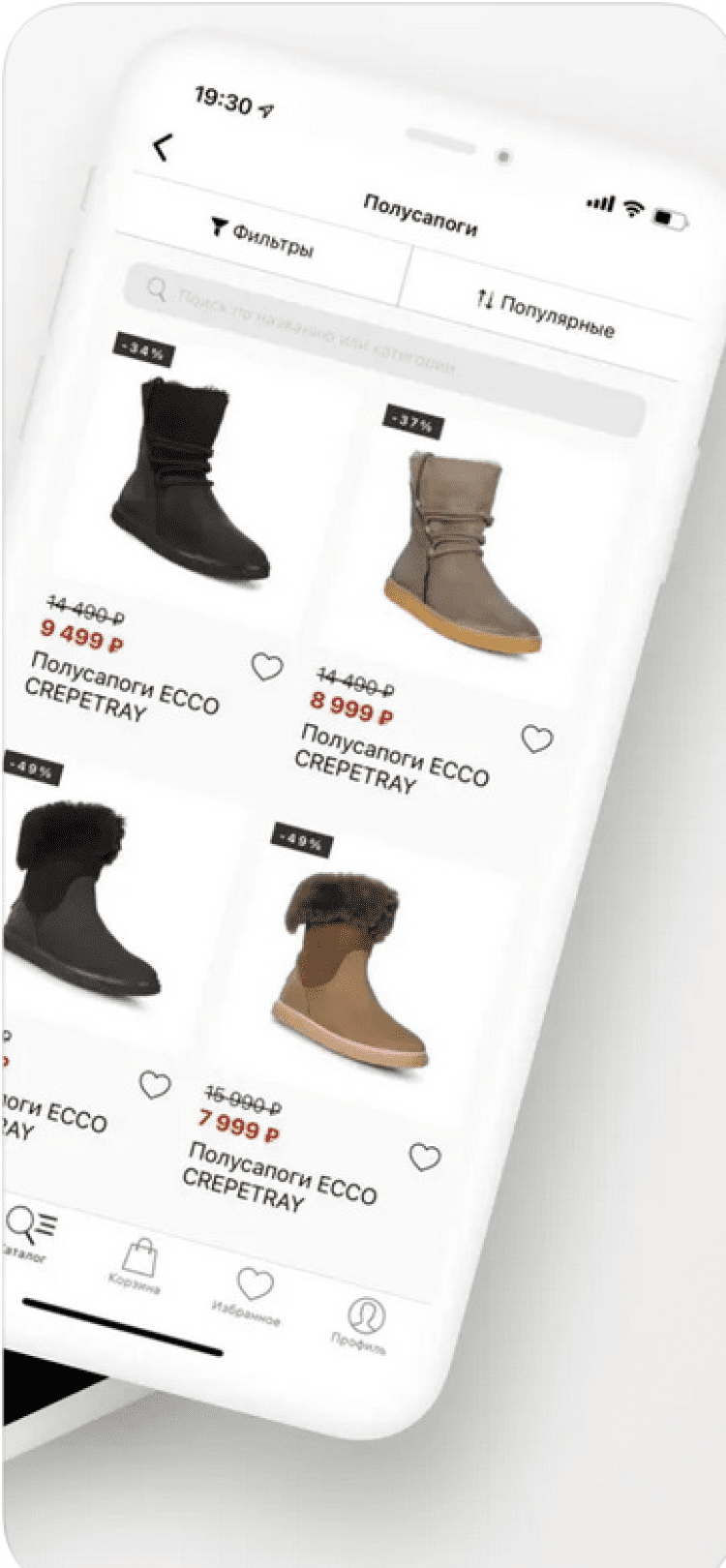
Task: Click the sort arrows icon beside Популярные
Action: (x=485, y=298)
